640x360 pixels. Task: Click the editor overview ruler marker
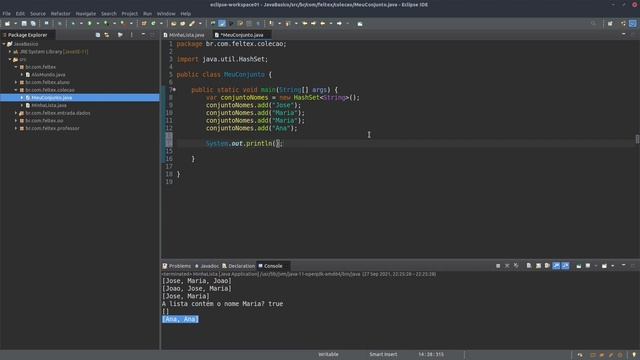pyautogui.click(x=637, y=139)
